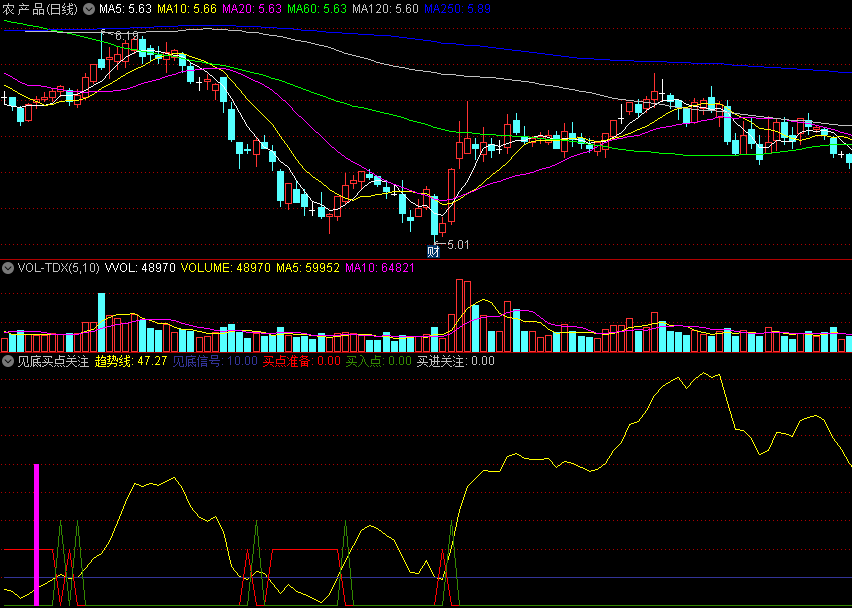Click the magenta signal bar in bottom indicator
This screenshot has width=852, height=608.
[x=36, y=535]
